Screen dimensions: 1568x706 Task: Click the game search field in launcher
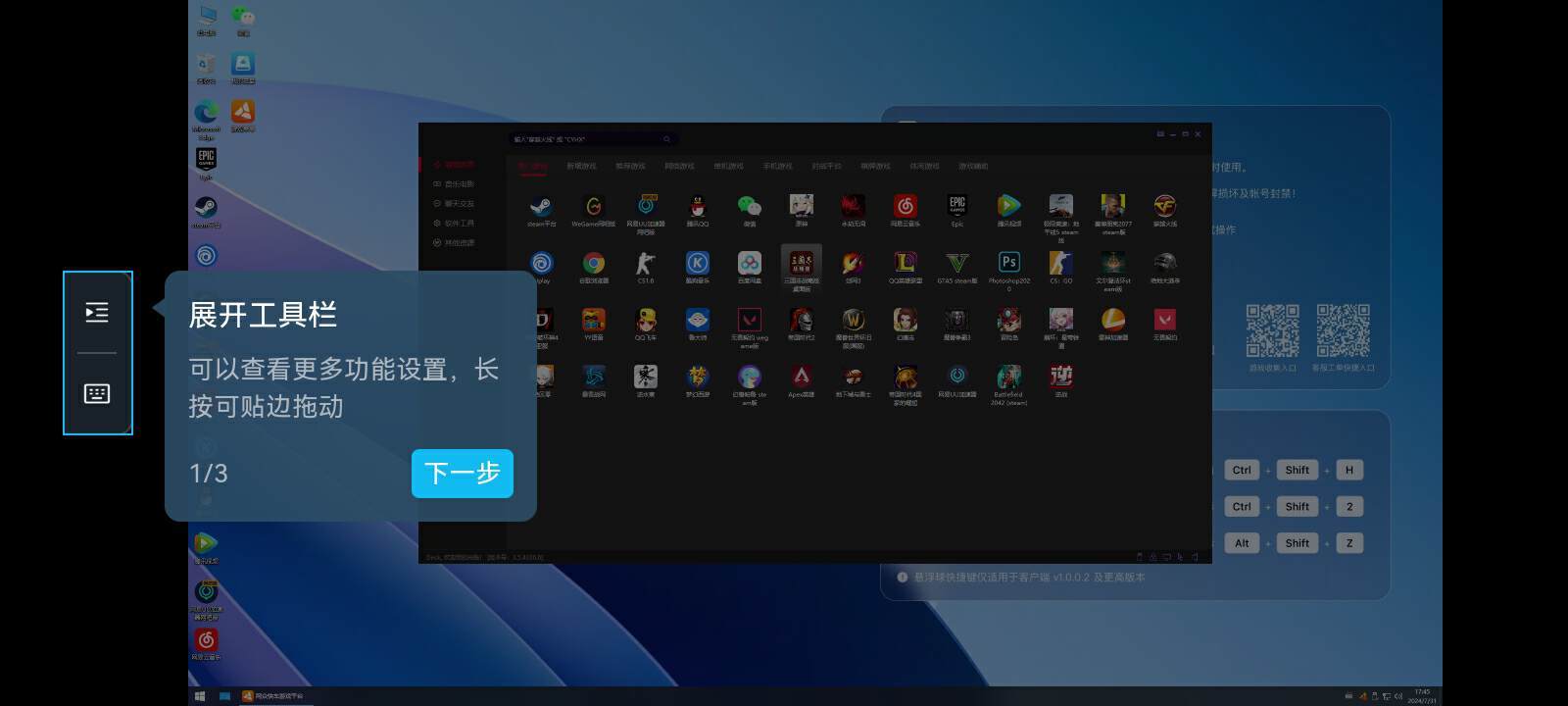coord(593,139)
